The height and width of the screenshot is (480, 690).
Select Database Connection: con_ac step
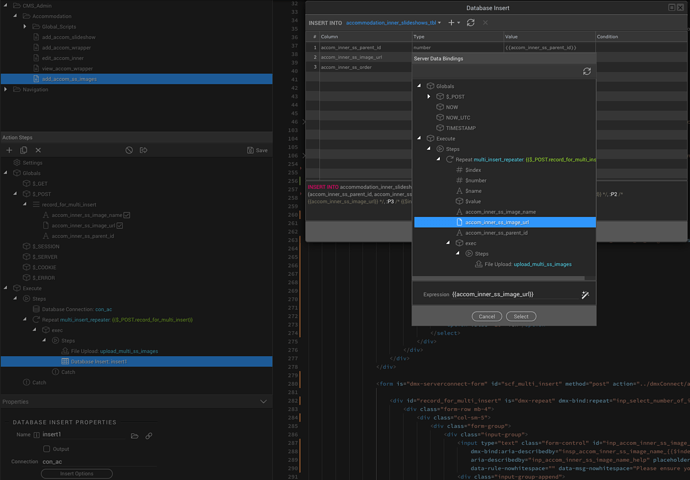pos(73,309)
